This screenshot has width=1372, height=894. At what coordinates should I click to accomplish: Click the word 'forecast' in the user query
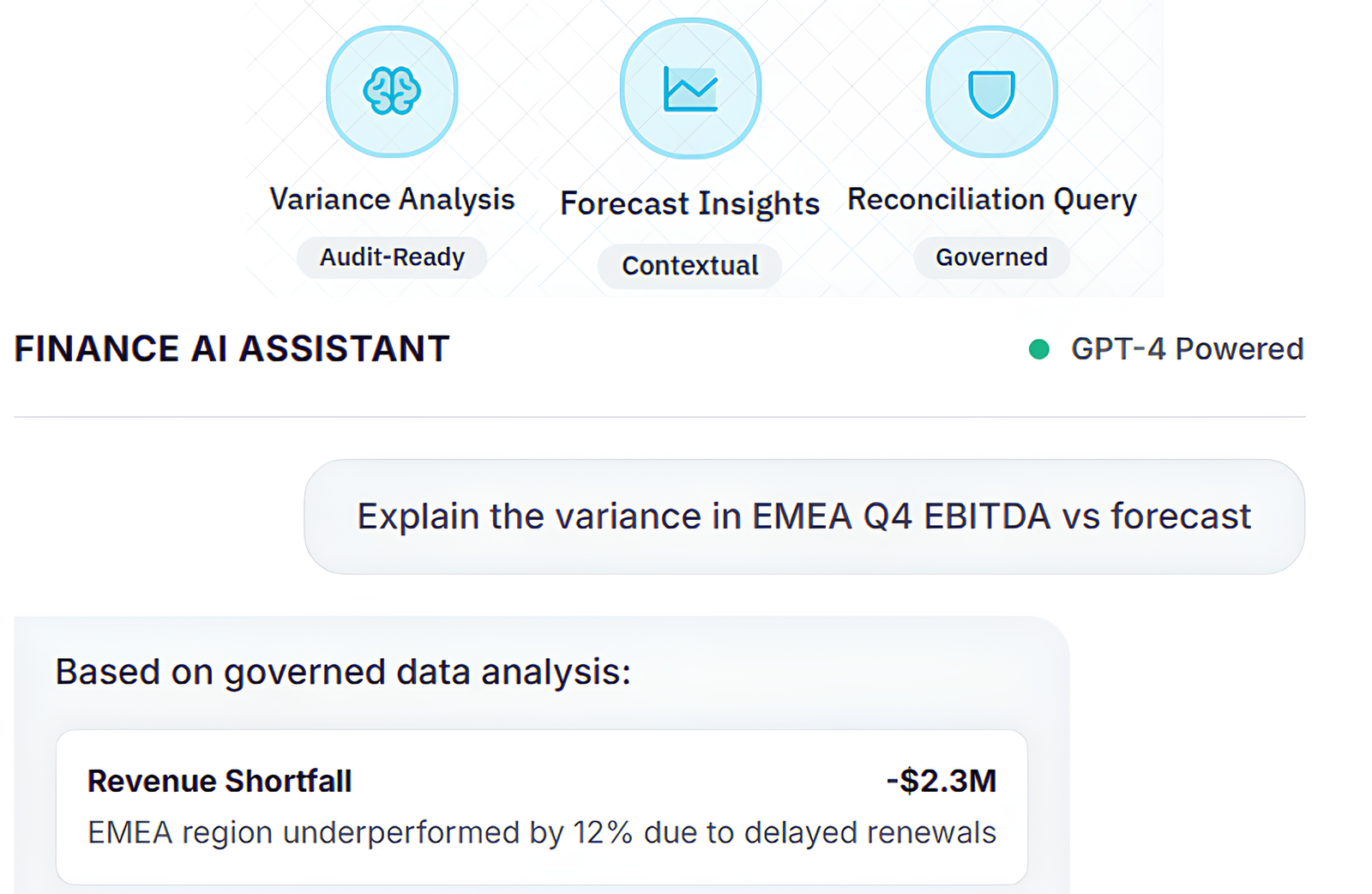tap(1181, 516)
